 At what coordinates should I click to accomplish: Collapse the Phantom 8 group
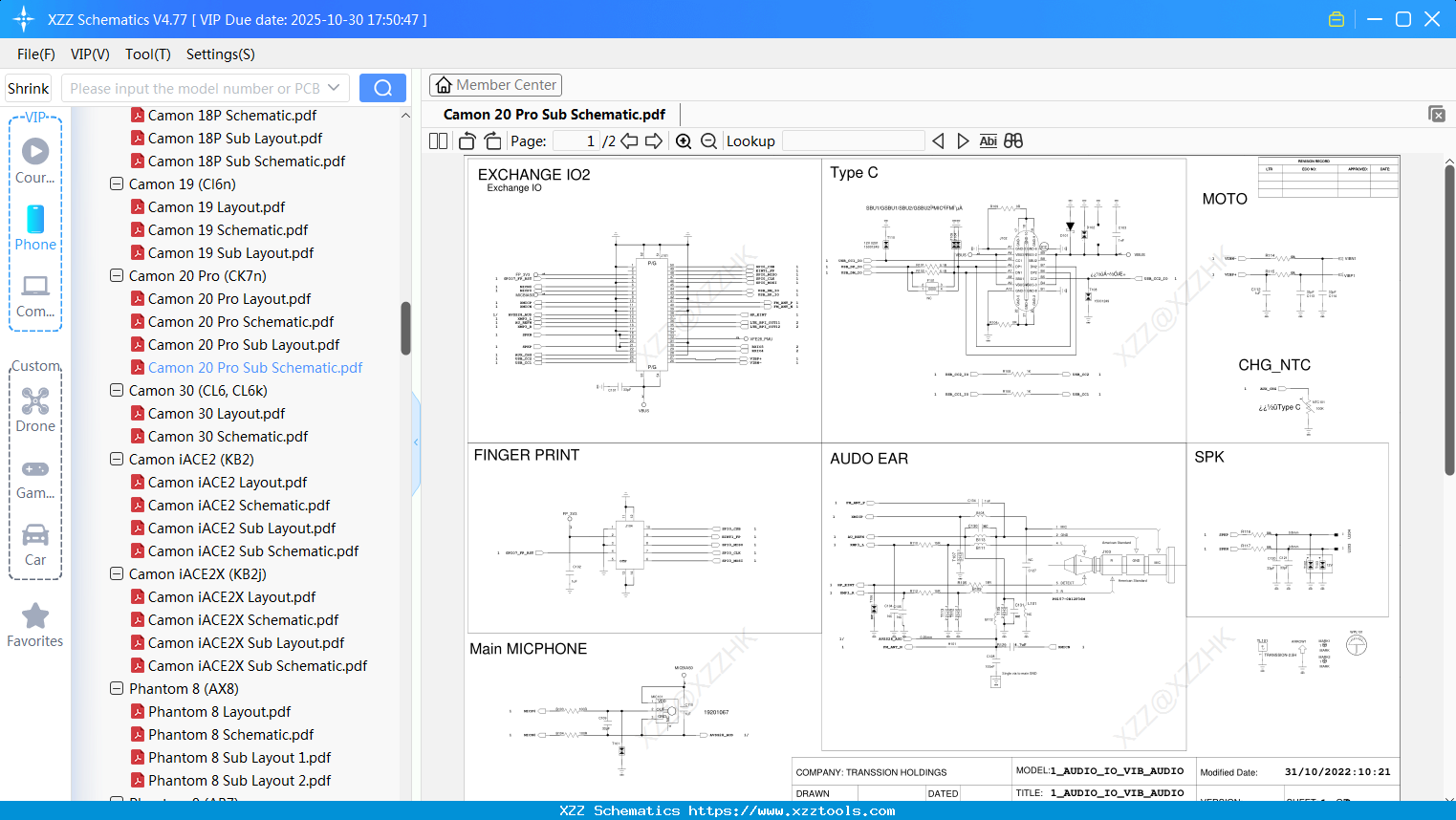point(116,688)
